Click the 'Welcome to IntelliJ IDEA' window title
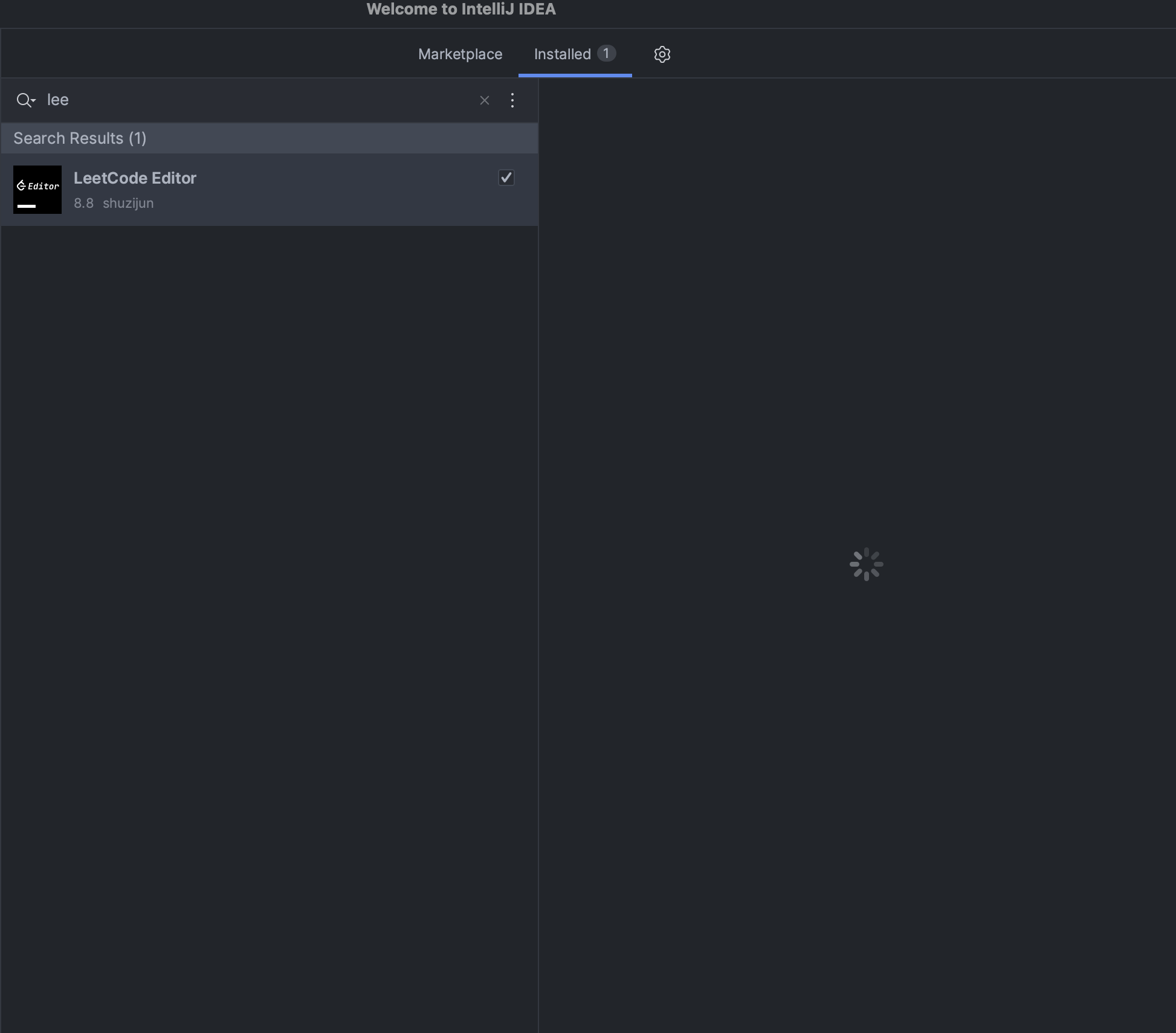The width and height of the screenshot is (1176, 1033). 460,9
